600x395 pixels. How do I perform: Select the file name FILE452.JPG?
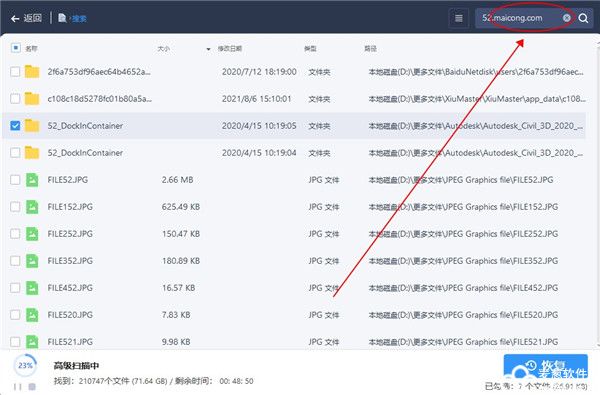70,287
